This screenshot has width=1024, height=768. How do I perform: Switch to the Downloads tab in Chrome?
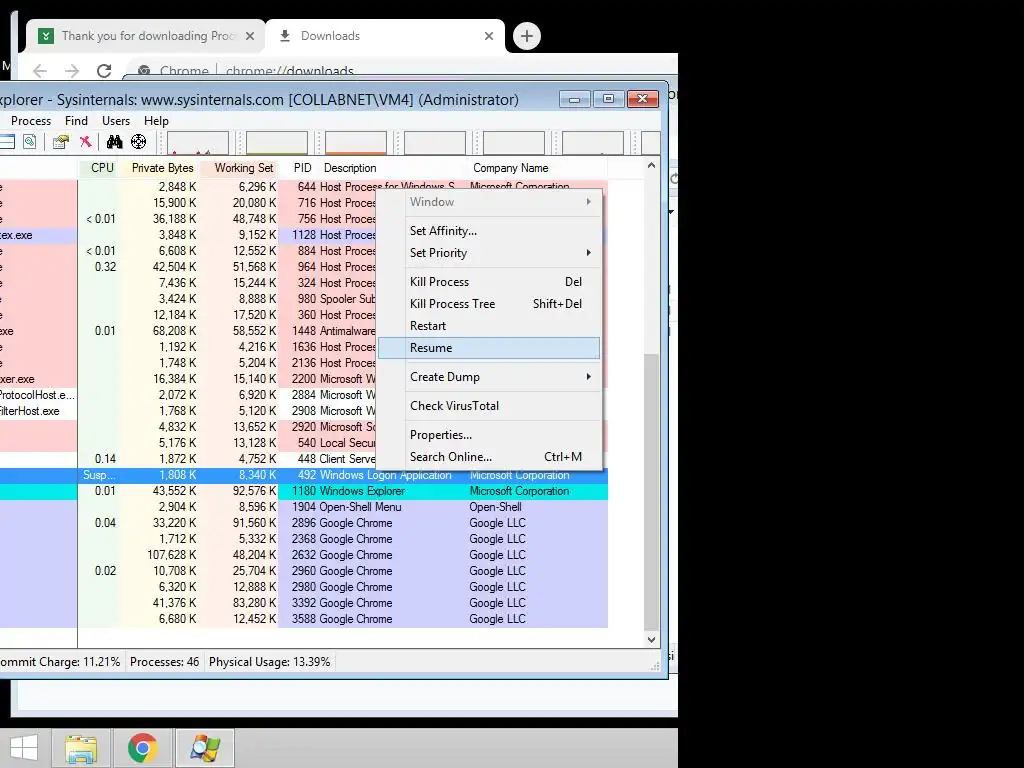(385, 36)
